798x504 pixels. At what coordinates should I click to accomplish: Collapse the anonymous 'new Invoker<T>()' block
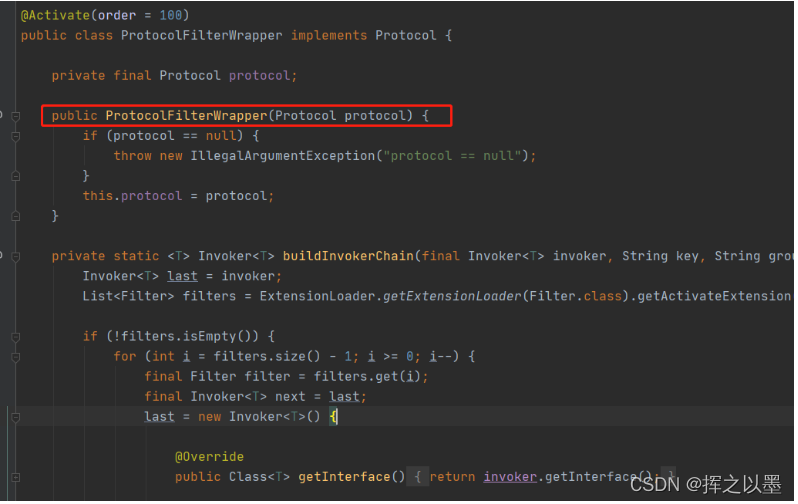click(x=16, y=418)
